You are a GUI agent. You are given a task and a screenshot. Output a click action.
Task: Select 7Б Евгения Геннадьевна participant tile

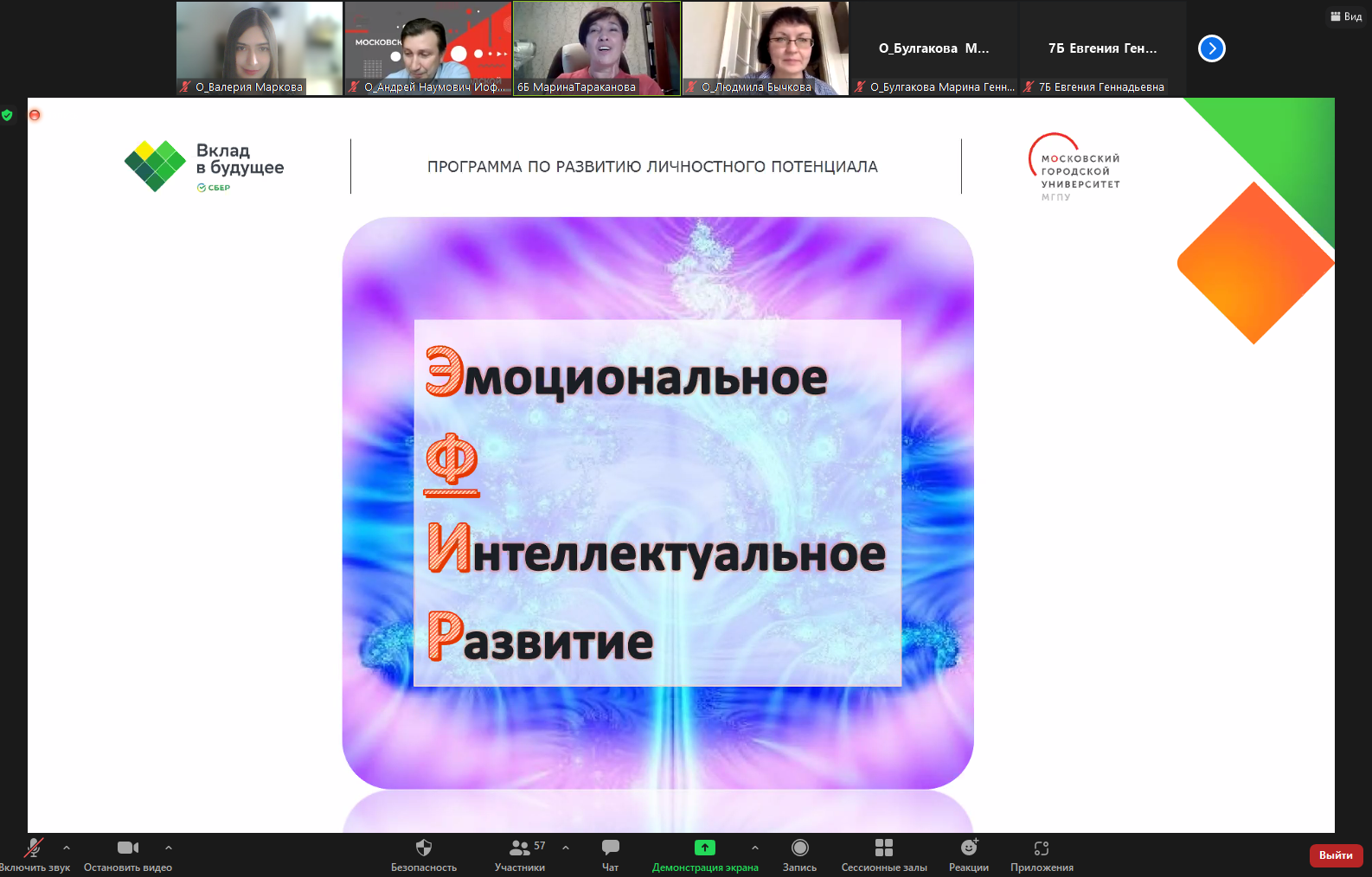[1103, 48]
